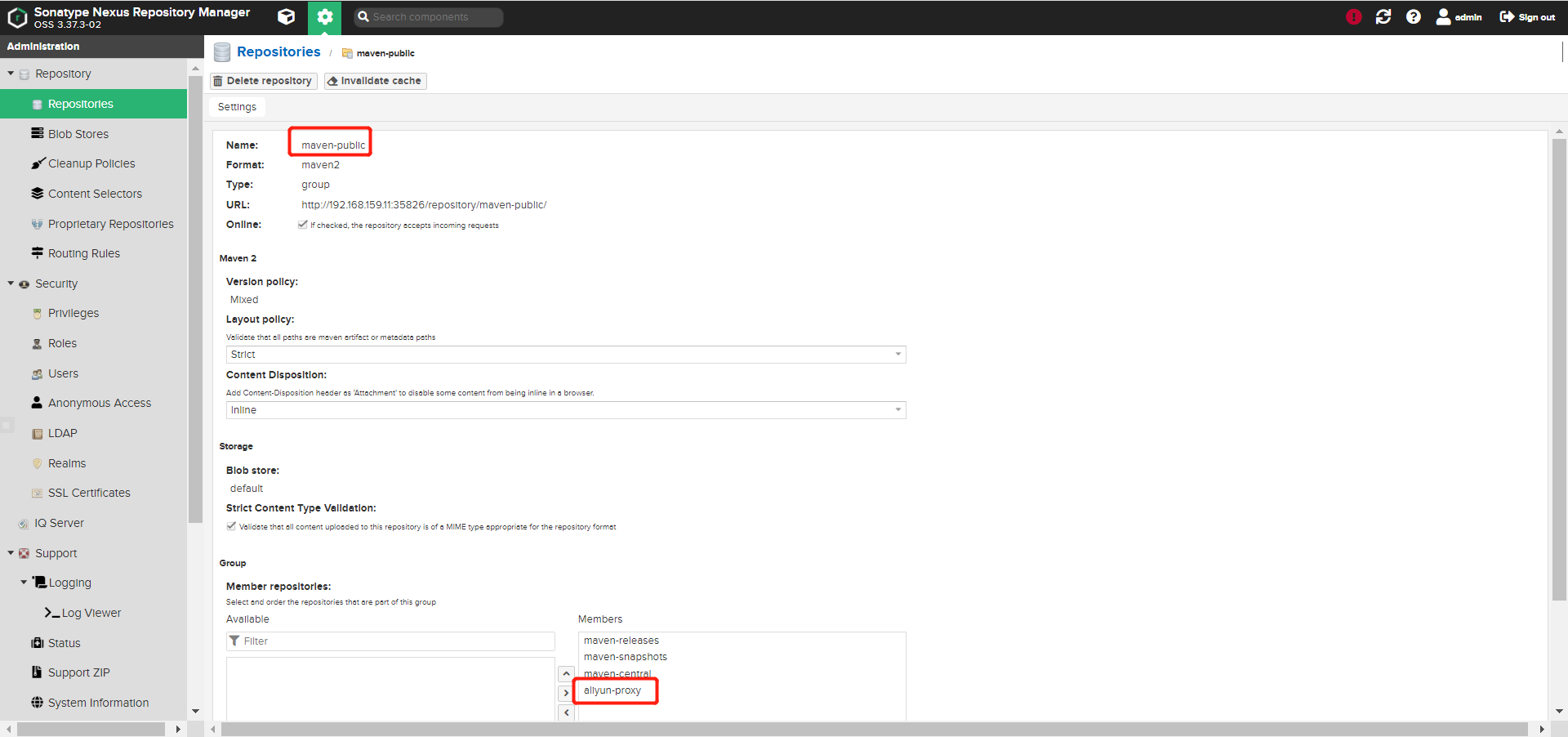Image resolution: width=1568 pixels, height=737 pixels.
Task: Click the Available repositories Filter field
Action: (x=390, y=641)
